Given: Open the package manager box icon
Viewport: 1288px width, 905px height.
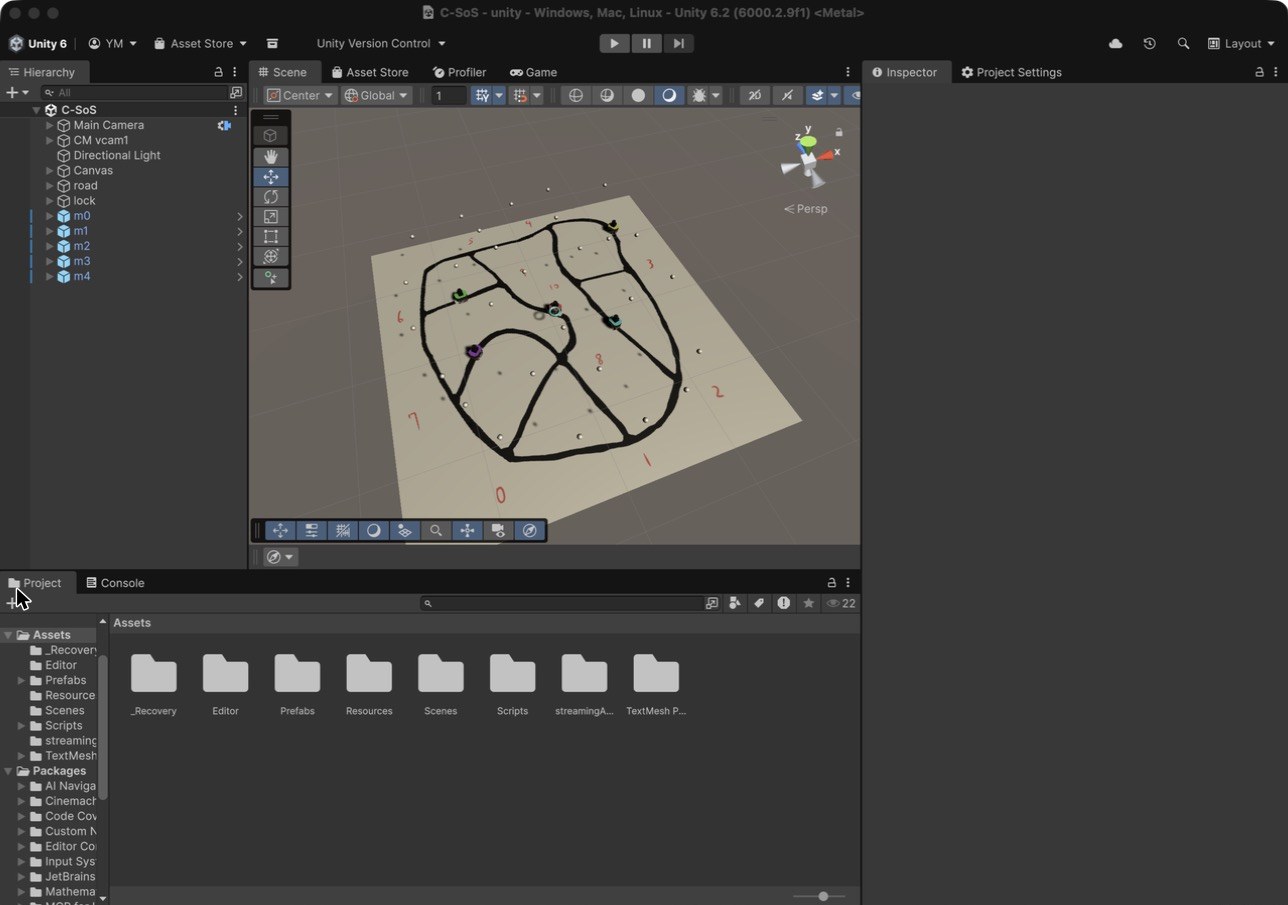Looking at the screenshot, I should pos(272,44).
